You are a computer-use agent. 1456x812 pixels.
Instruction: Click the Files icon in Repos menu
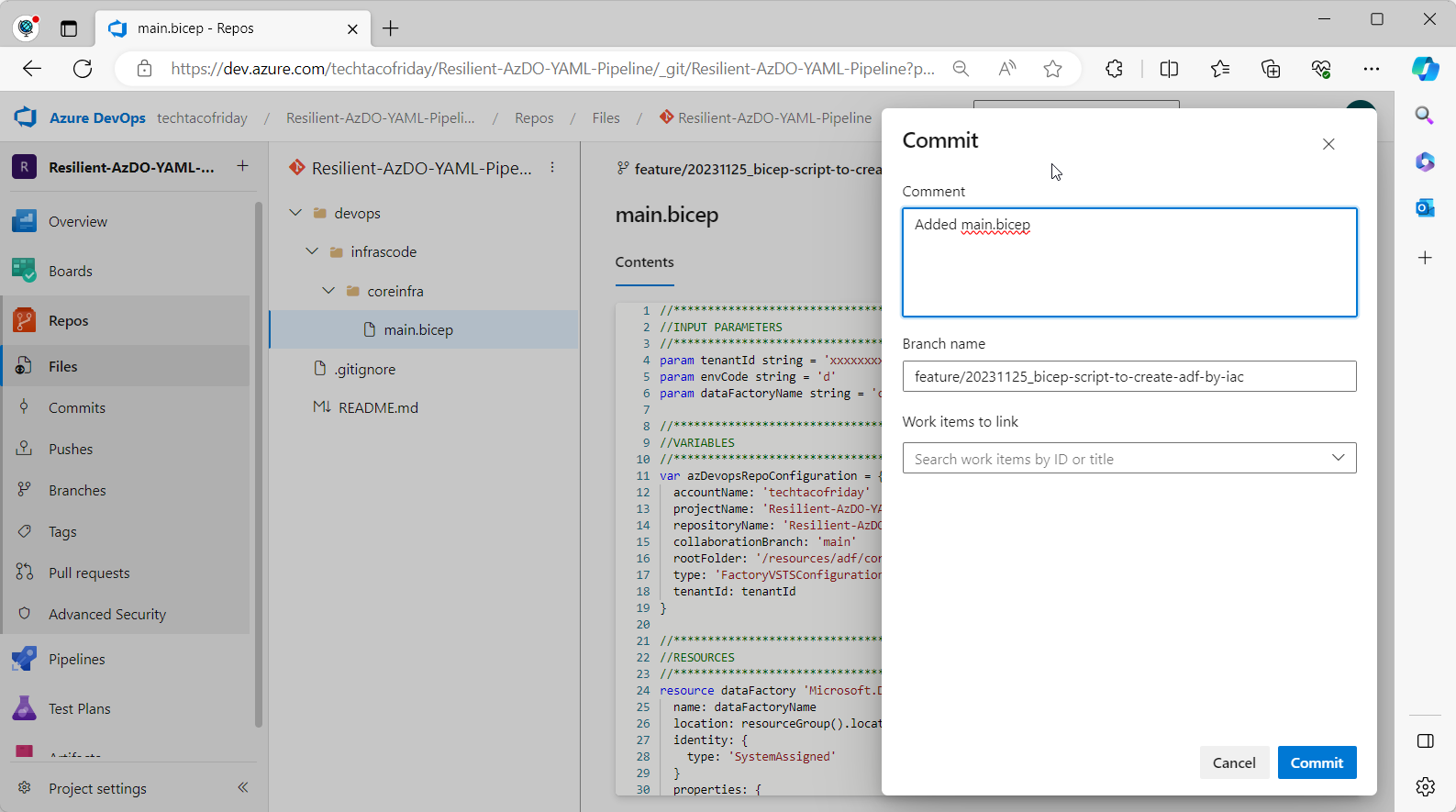(x=25, y=366)
